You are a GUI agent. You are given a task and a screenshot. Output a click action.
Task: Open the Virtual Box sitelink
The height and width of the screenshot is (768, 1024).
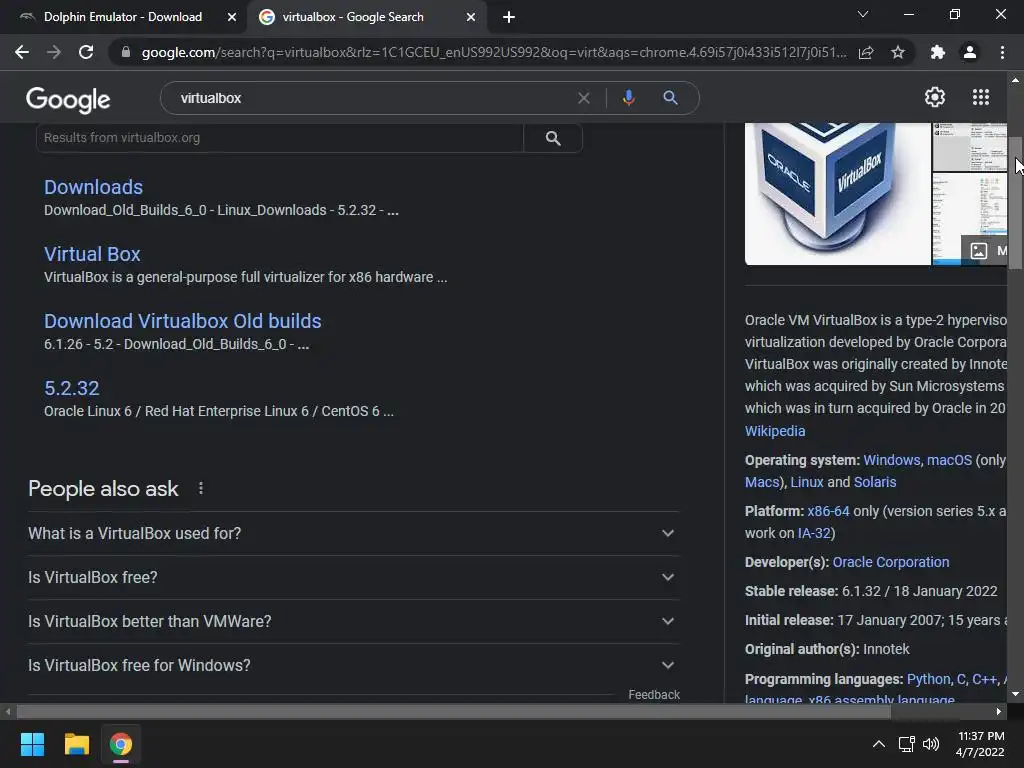[x=92, y=254]
